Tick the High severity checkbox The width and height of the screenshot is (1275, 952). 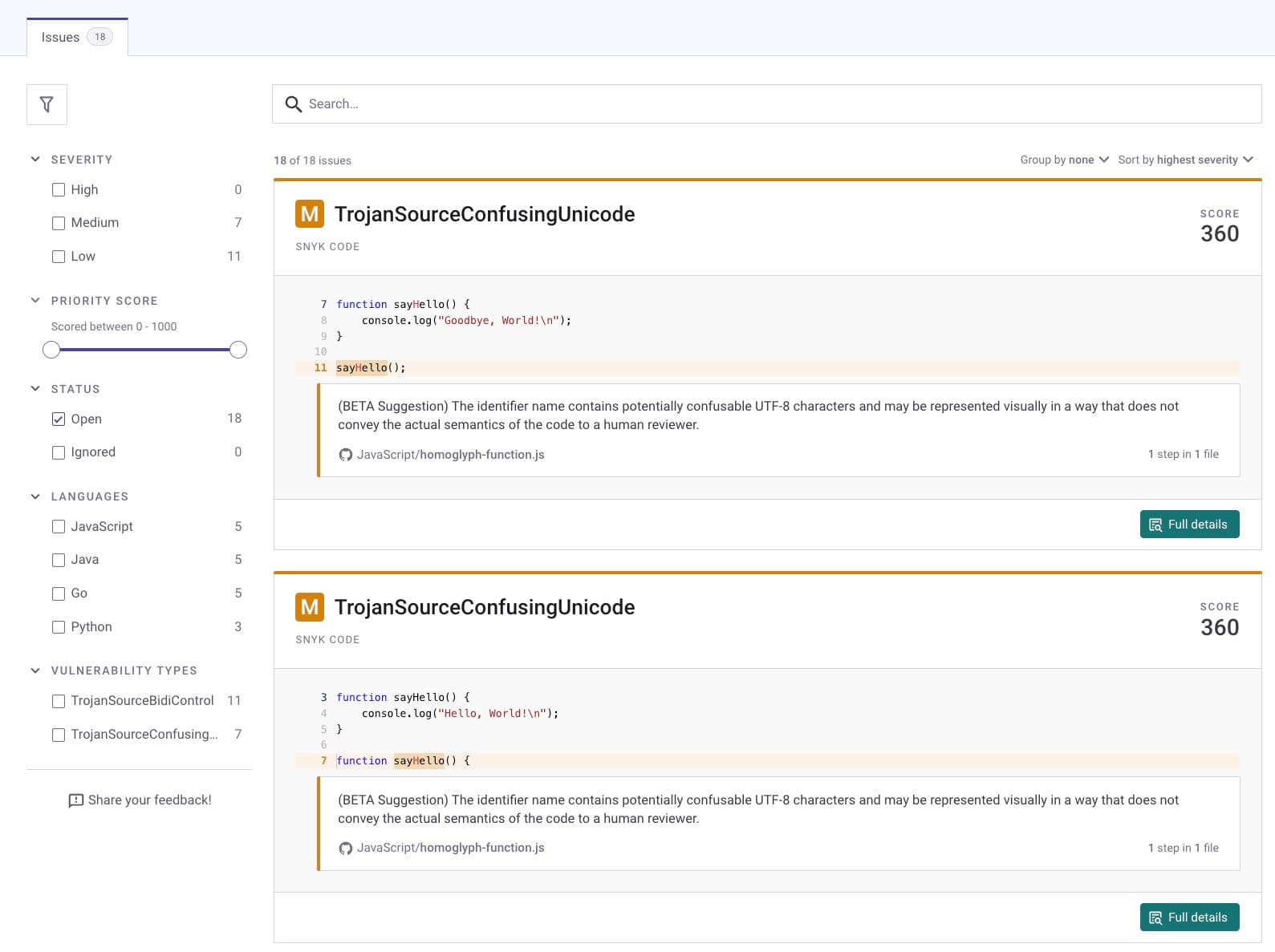point(59,190)
